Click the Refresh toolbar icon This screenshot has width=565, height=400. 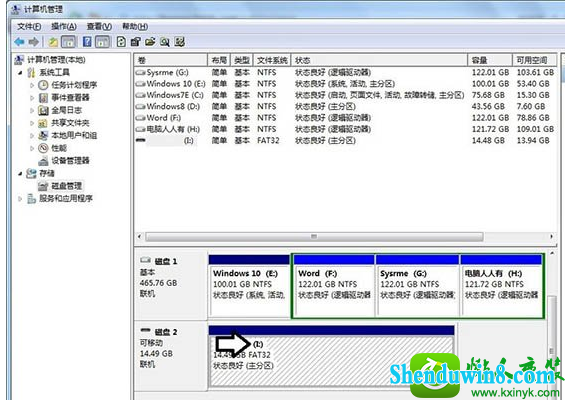tap(121, 42)
